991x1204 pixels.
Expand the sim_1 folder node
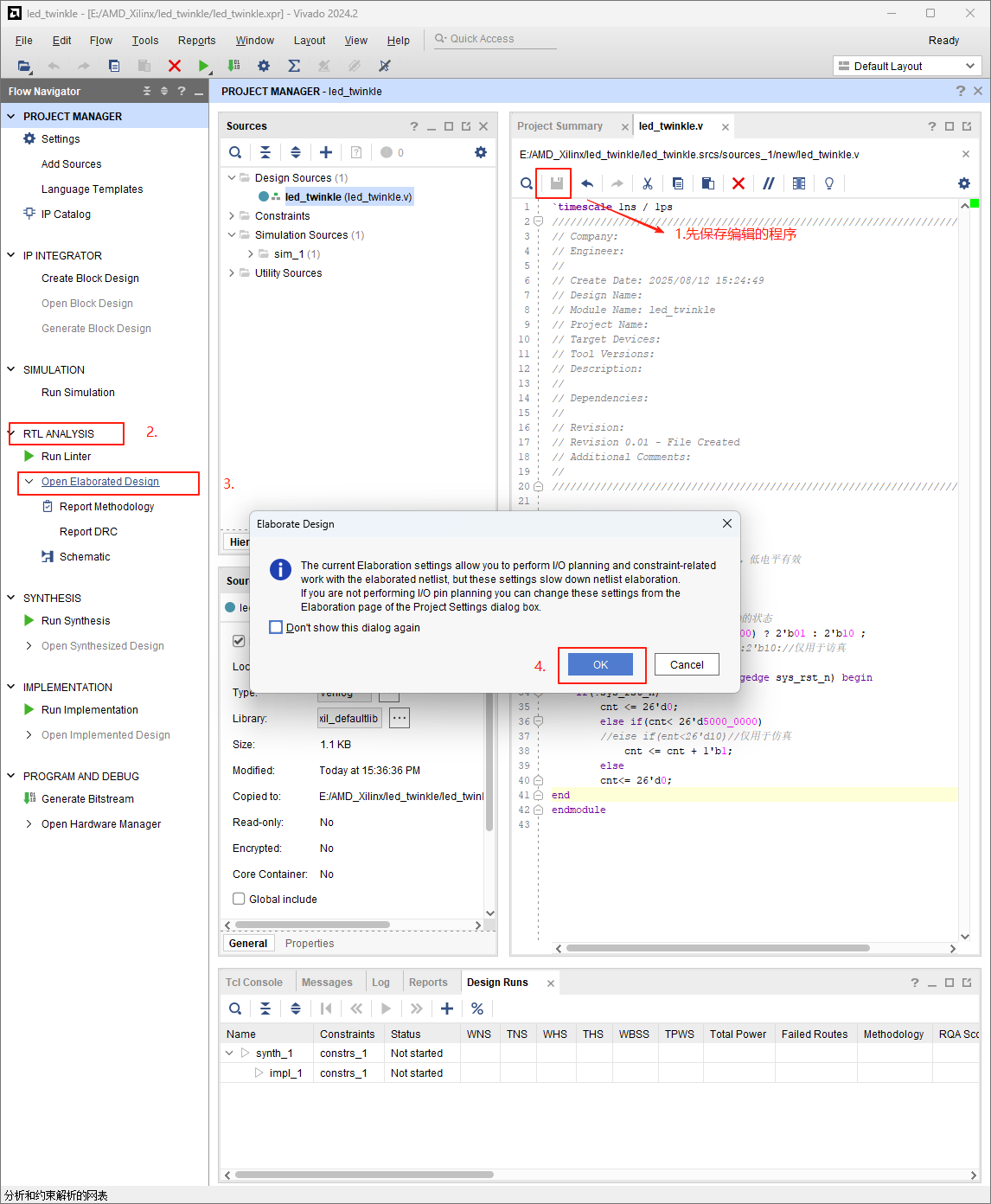tap(251, 253)
